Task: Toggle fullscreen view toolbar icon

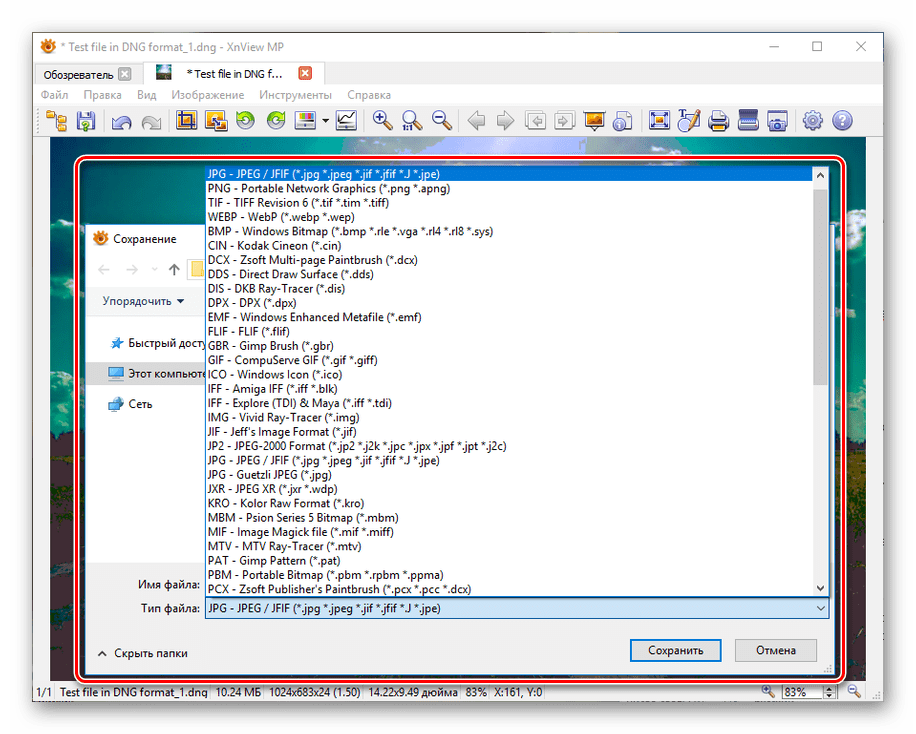Action: pos(659,121)
